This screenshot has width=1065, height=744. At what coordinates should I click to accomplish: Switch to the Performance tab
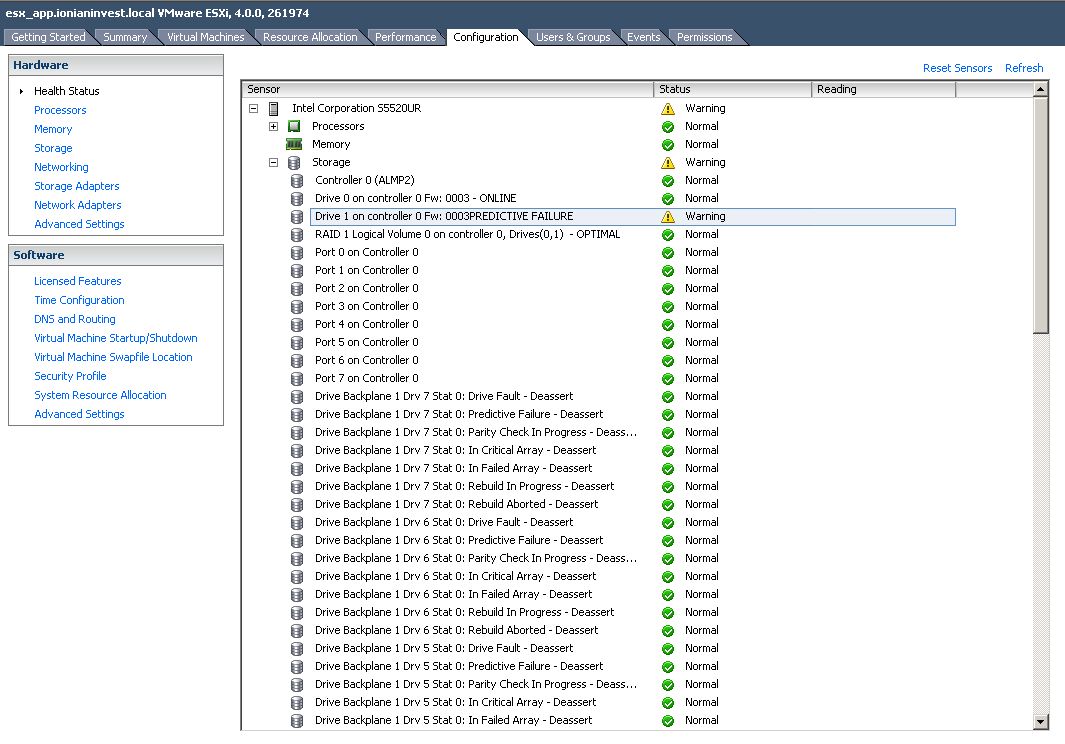click(x=405, y=37)
